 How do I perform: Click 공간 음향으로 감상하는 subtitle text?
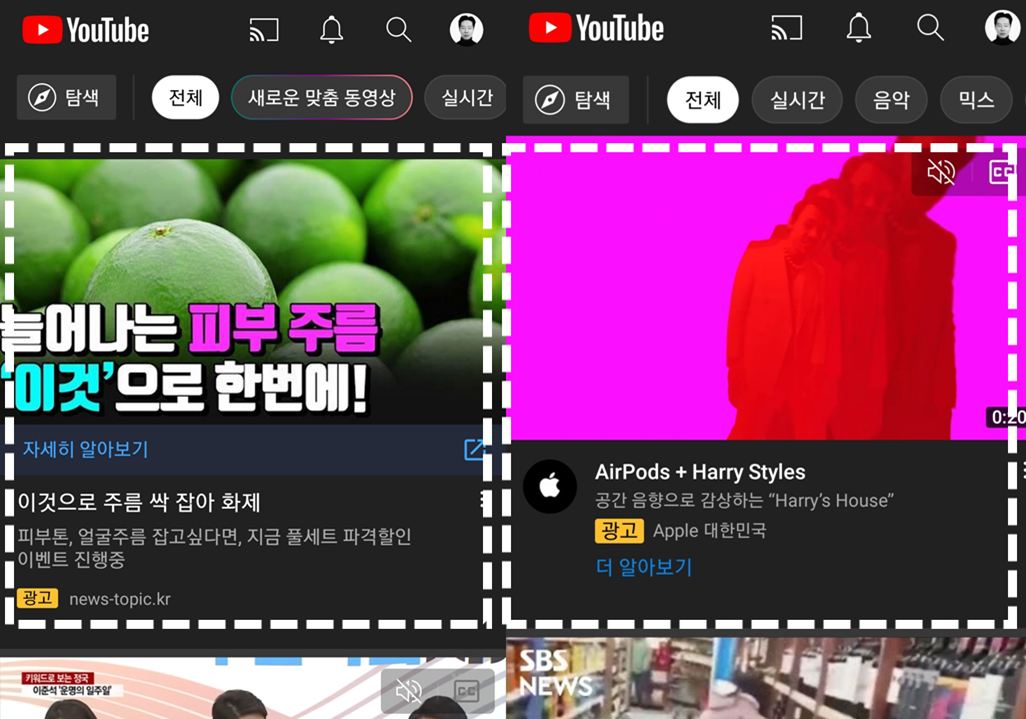pyautogui.click(x=744, y=500)
